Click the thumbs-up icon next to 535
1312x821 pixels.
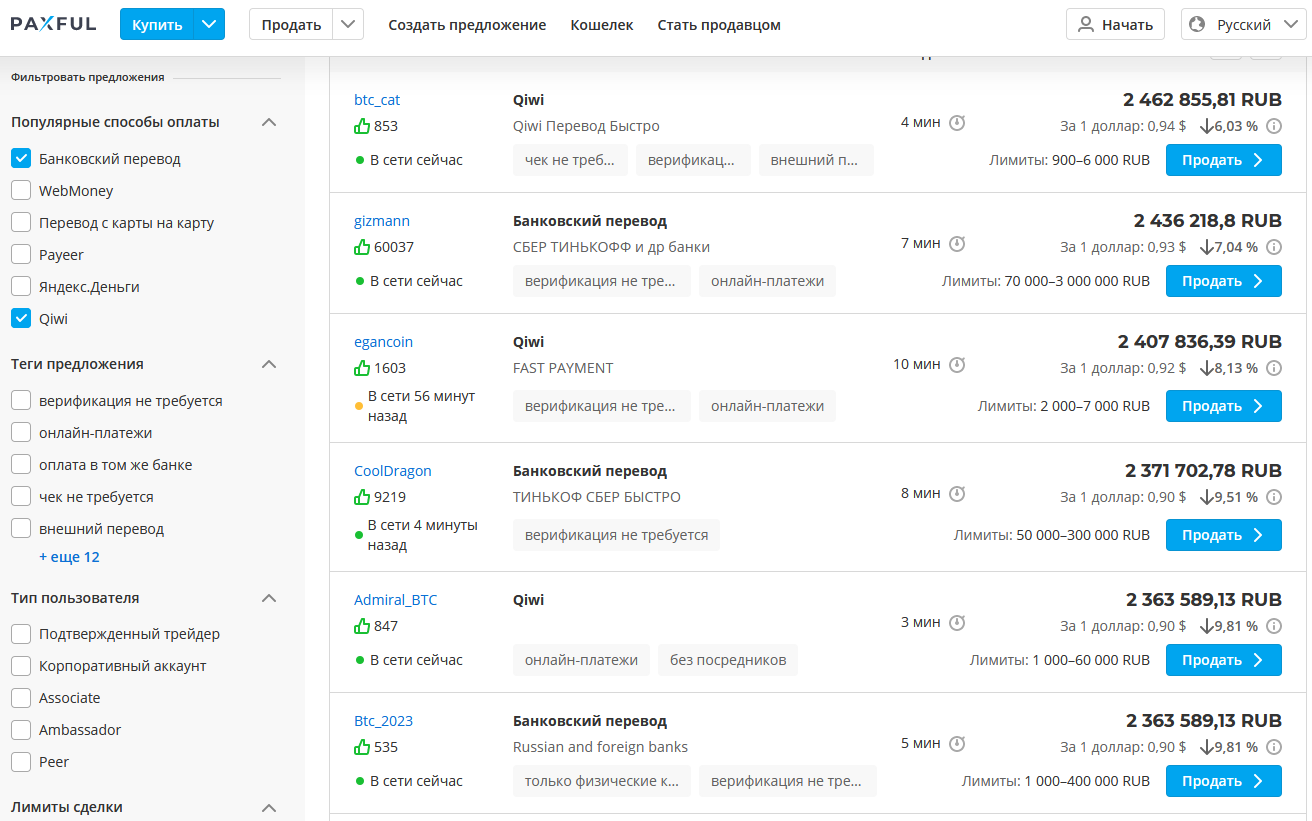(362, 747)
